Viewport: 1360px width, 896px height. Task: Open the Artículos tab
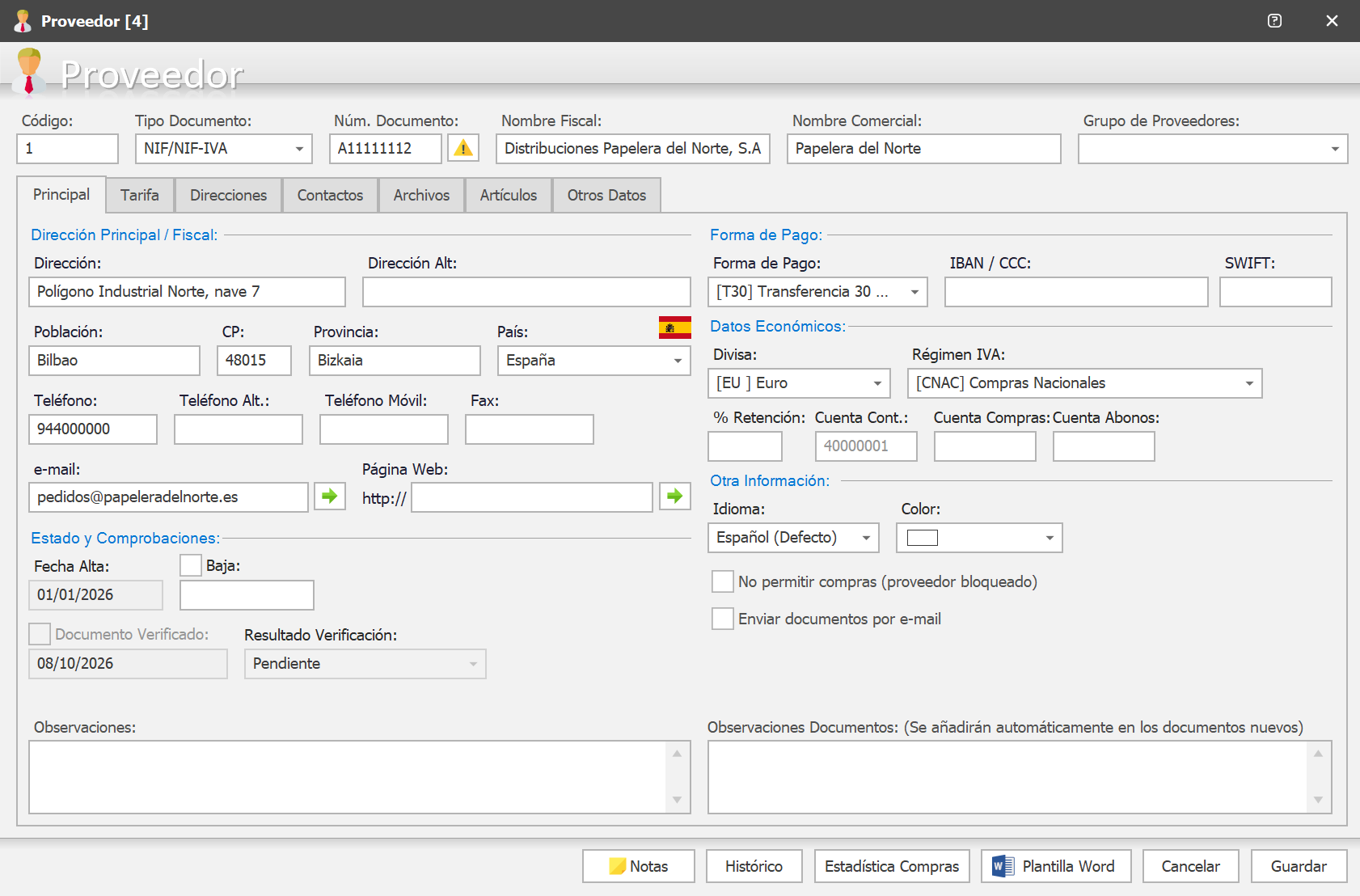point(509,196)
